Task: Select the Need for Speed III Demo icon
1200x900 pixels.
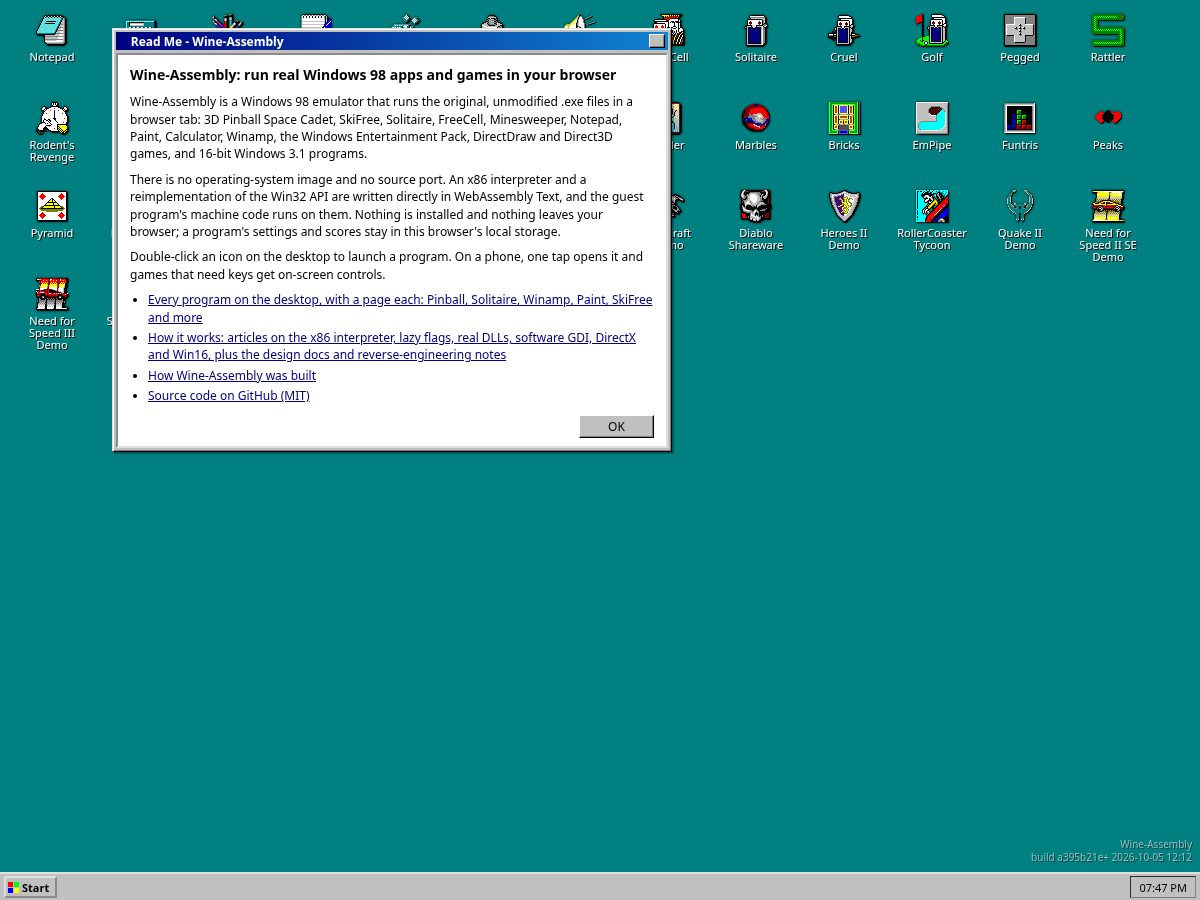Action: (52, 315)
